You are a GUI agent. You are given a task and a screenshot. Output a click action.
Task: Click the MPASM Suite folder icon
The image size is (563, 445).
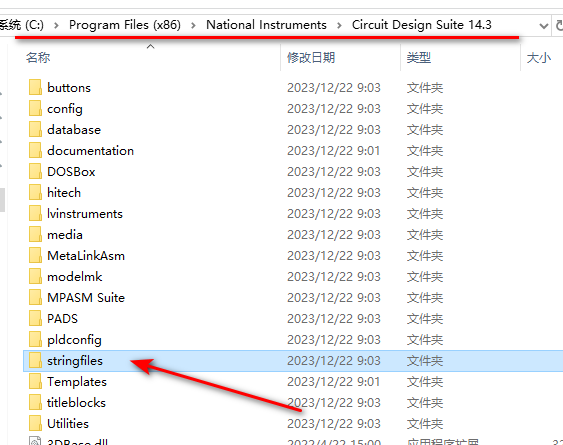(x=35, y=297)
